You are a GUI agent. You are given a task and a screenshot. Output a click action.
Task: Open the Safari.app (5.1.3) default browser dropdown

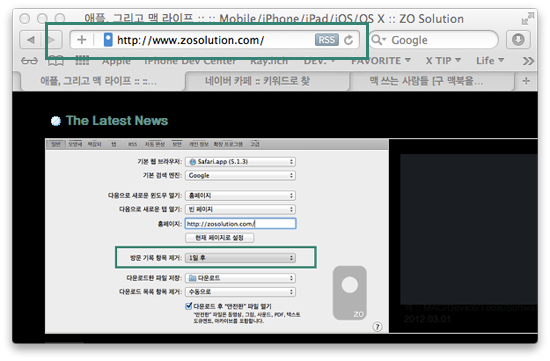(x=240, y=162)
